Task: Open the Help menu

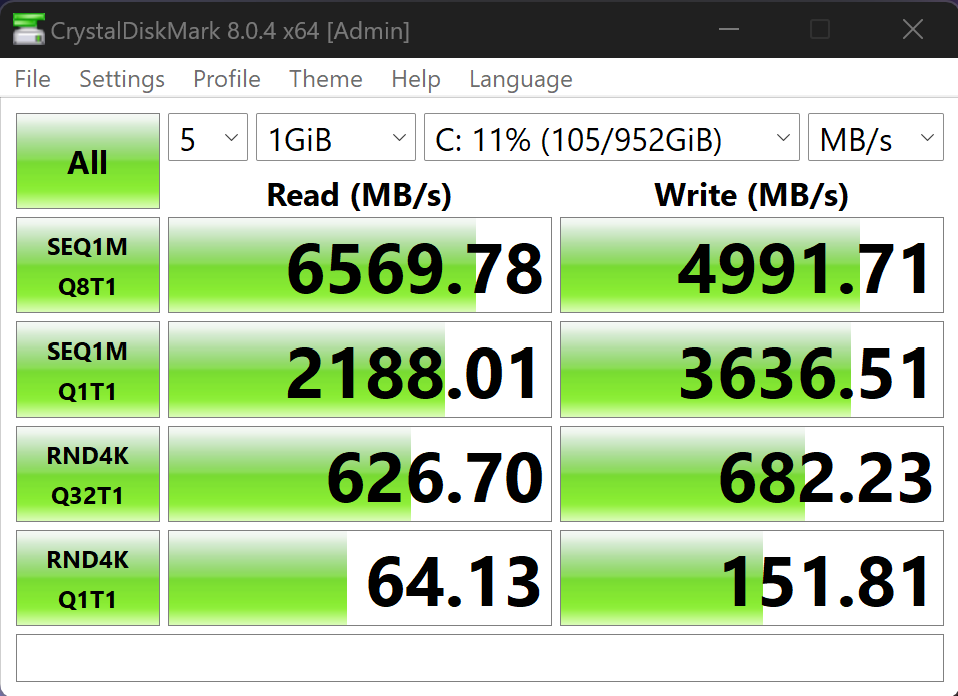Action: [x=415, y=79]
